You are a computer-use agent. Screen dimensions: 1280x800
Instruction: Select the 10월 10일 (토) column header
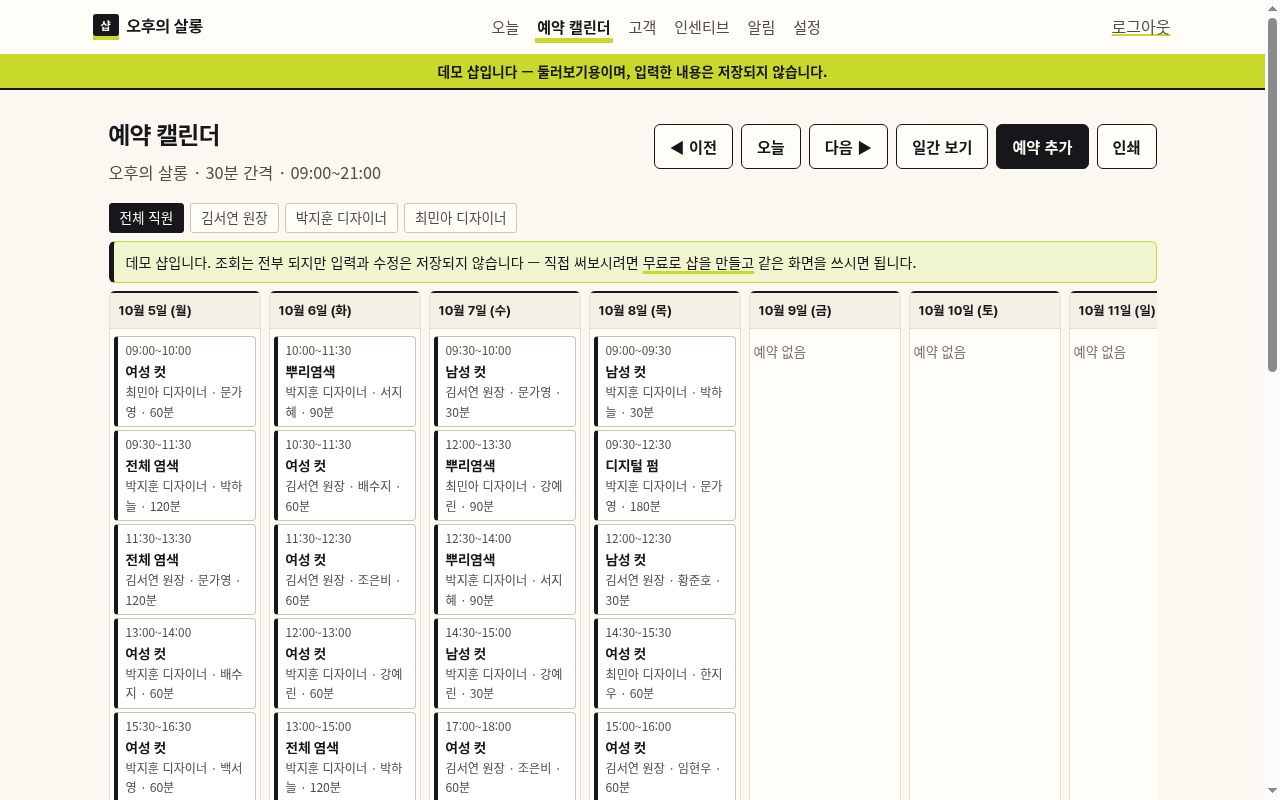pos(985,310)
